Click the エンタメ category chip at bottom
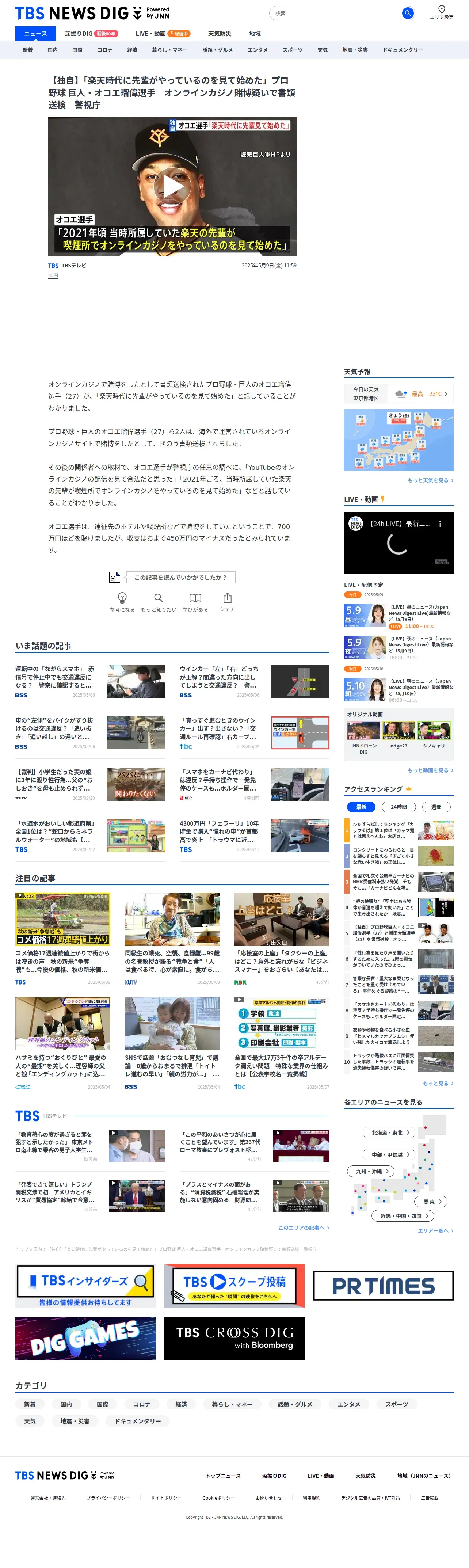The height and width of the screenshot is (1568, 469). pyautogui.click(x=348, y=1404)
